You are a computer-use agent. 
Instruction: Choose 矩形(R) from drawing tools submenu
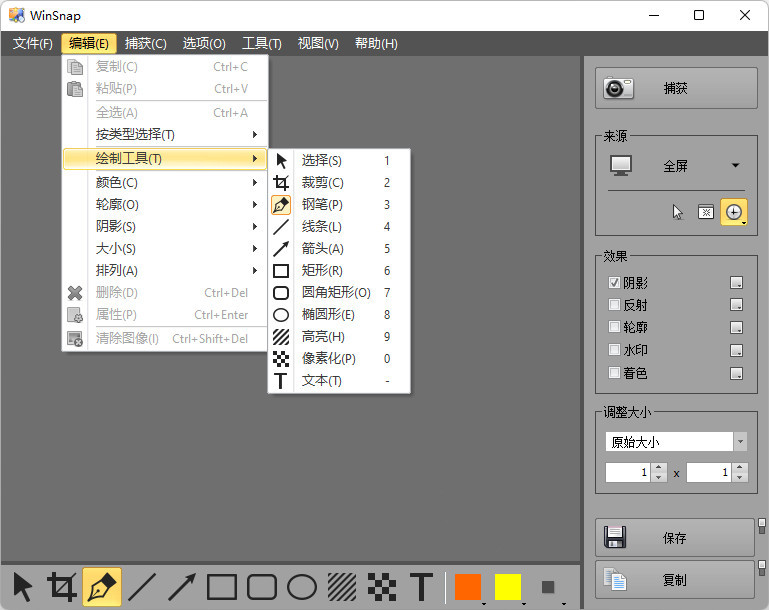point(339,271)
